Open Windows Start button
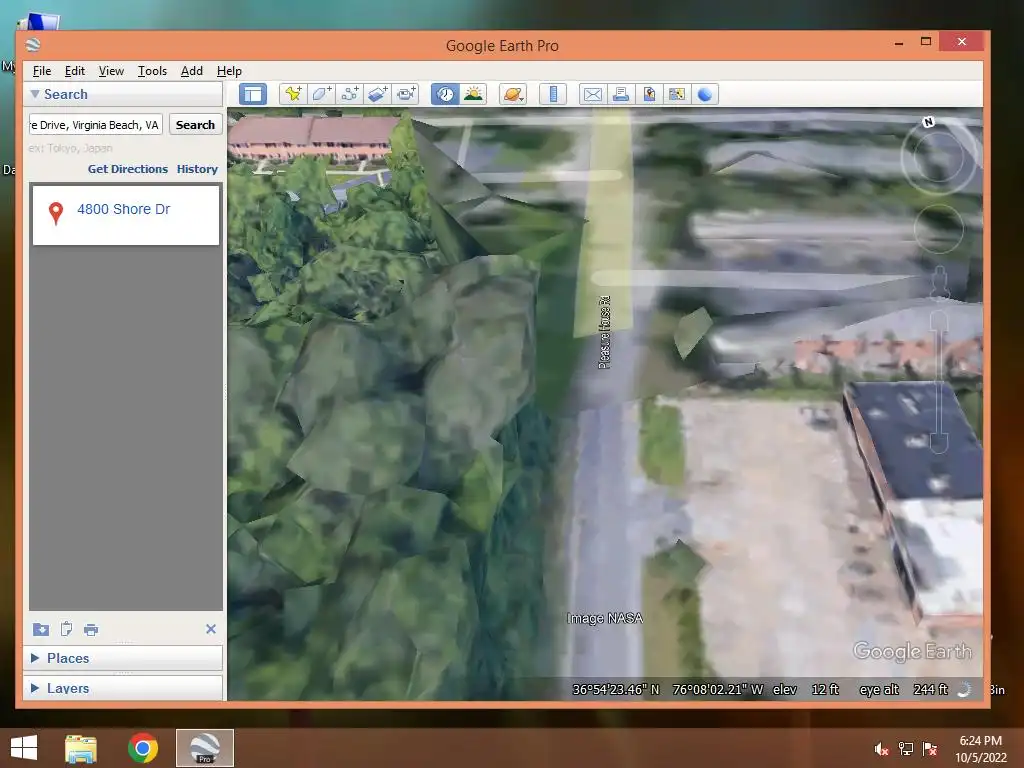 pos(24,748)
